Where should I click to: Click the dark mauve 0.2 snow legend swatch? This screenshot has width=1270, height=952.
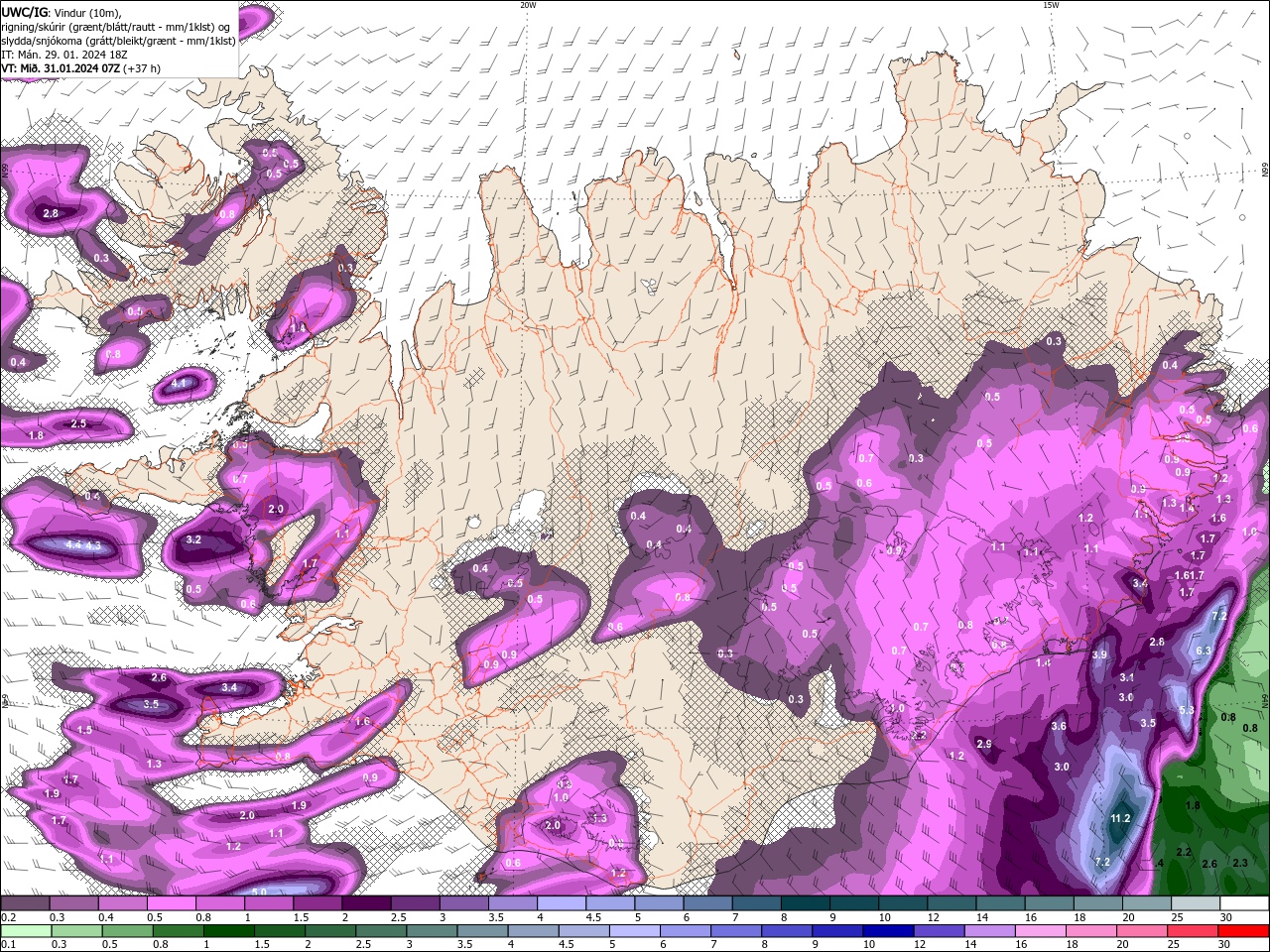click(25, 903)
